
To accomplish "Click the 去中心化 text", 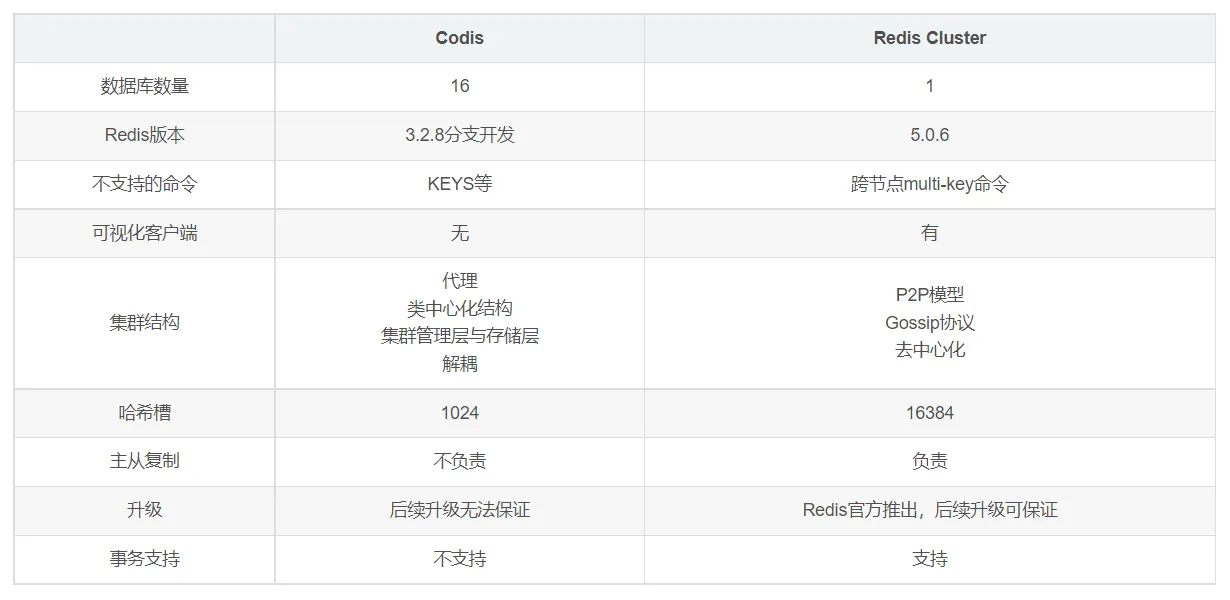I will [930, 350].
